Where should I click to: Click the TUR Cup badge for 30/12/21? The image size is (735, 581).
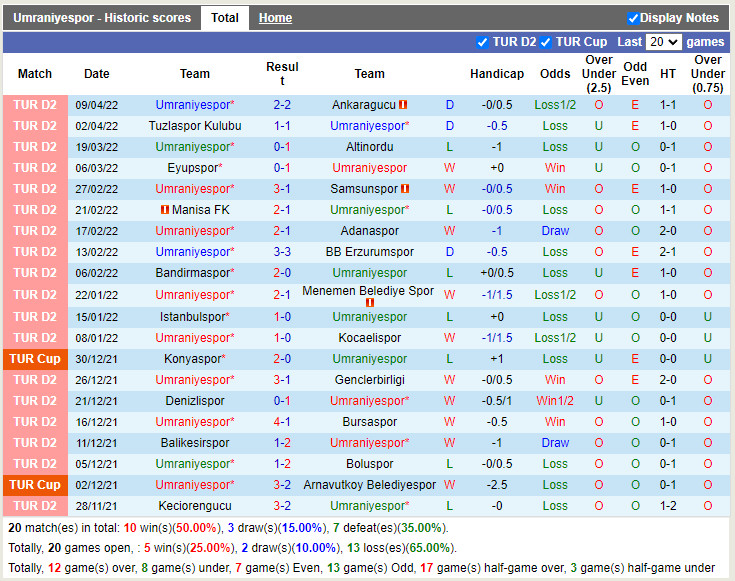35,359
